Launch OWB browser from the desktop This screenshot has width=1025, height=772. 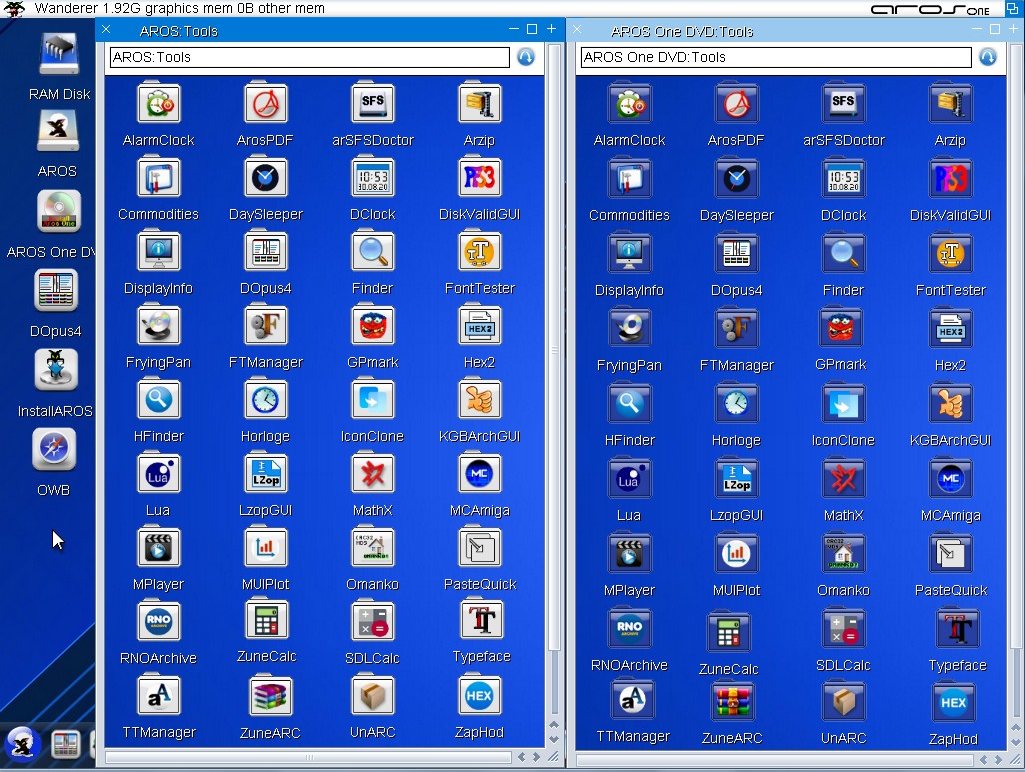tap(54, 450)
